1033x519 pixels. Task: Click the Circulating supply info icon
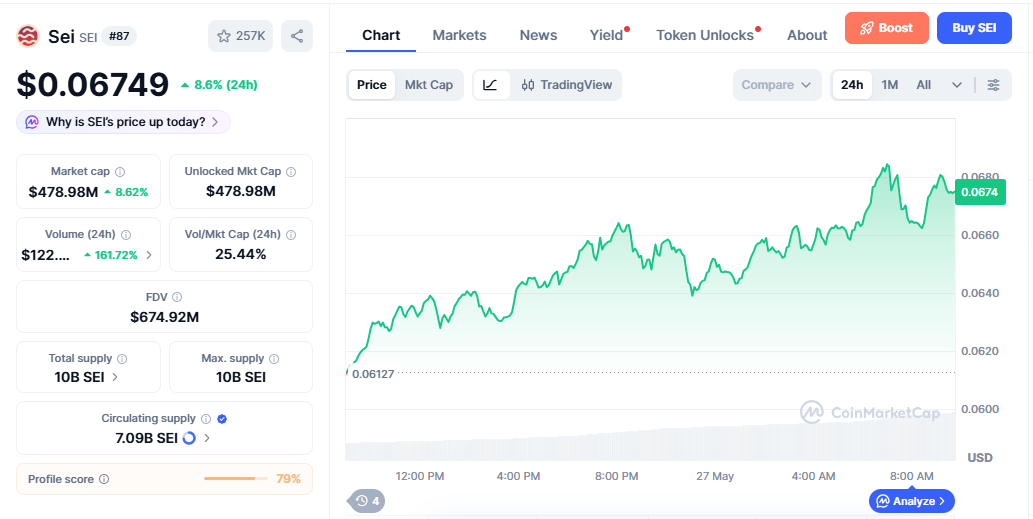pos(206,419)
